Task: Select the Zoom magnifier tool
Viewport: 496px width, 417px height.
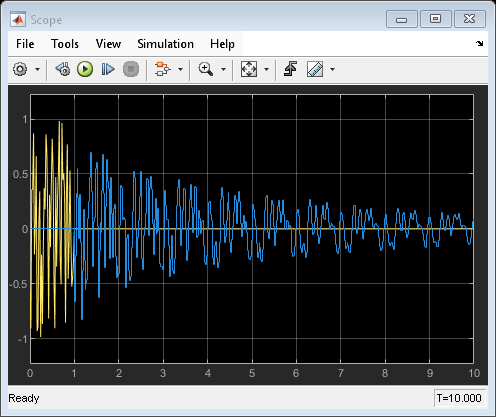Action: click(x=206, y=69)
